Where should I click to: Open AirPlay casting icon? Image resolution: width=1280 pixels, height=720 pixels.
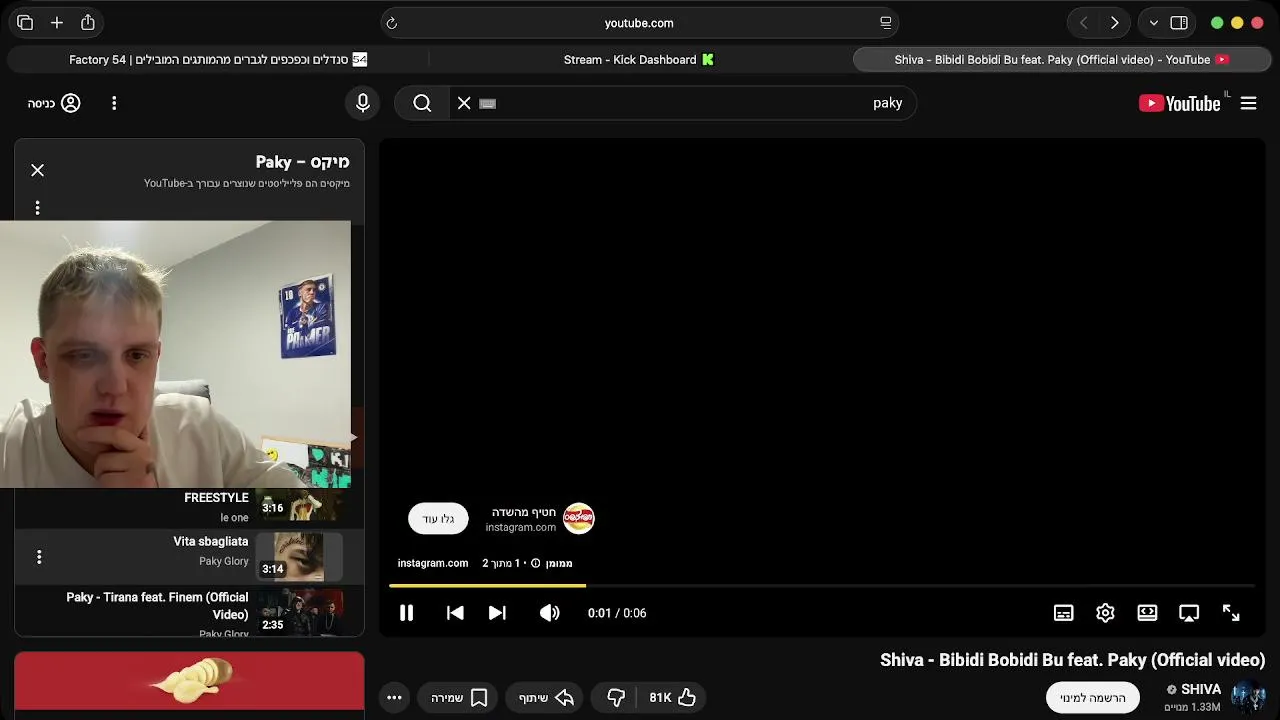coord(1189,613)
